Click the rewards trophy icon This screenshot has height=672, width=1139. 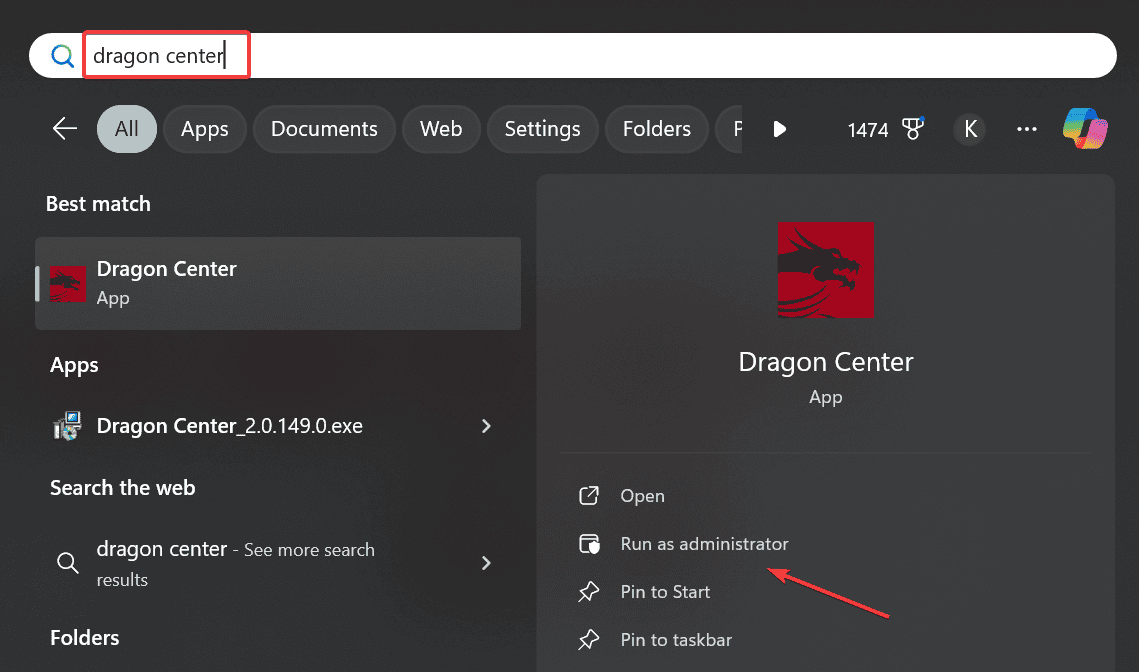(913, 129)
